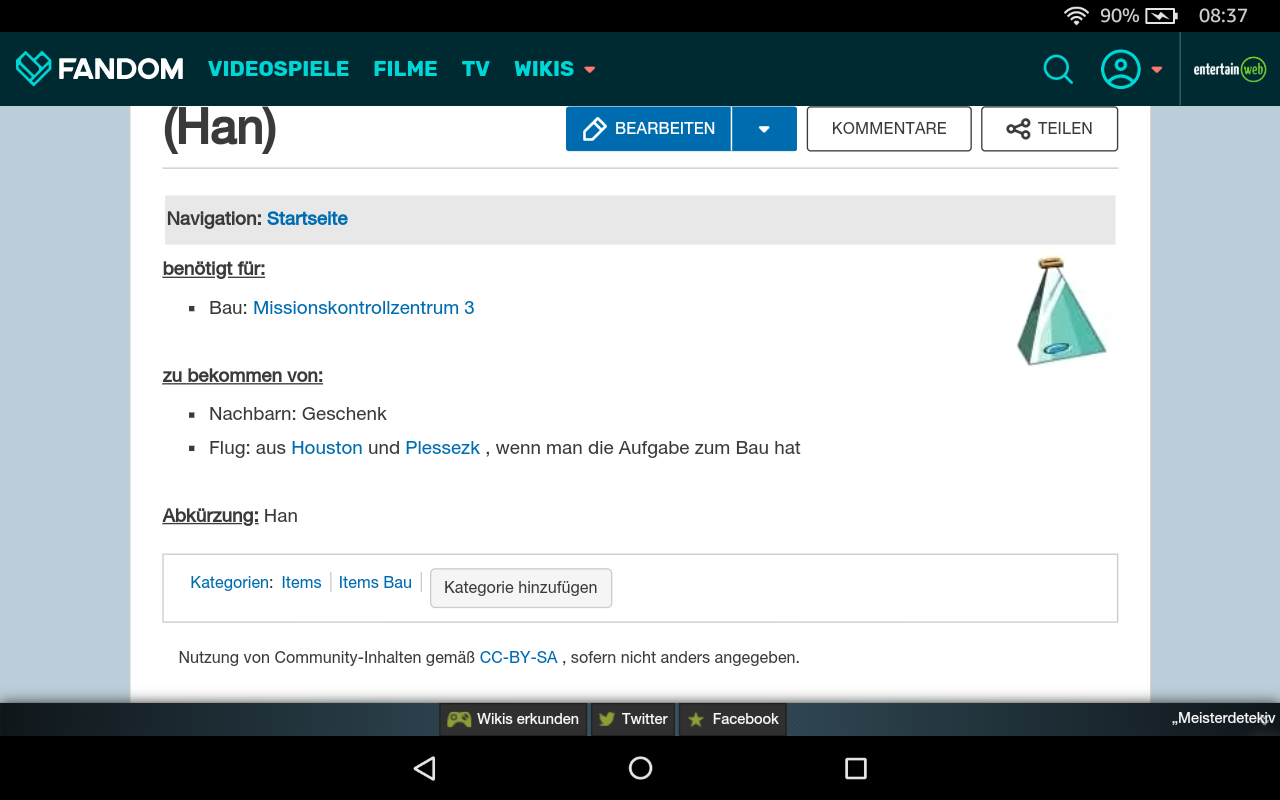1280x800 pixels.
Task: Expand the user account dropdown arrow
Action: pos(1157,69)
